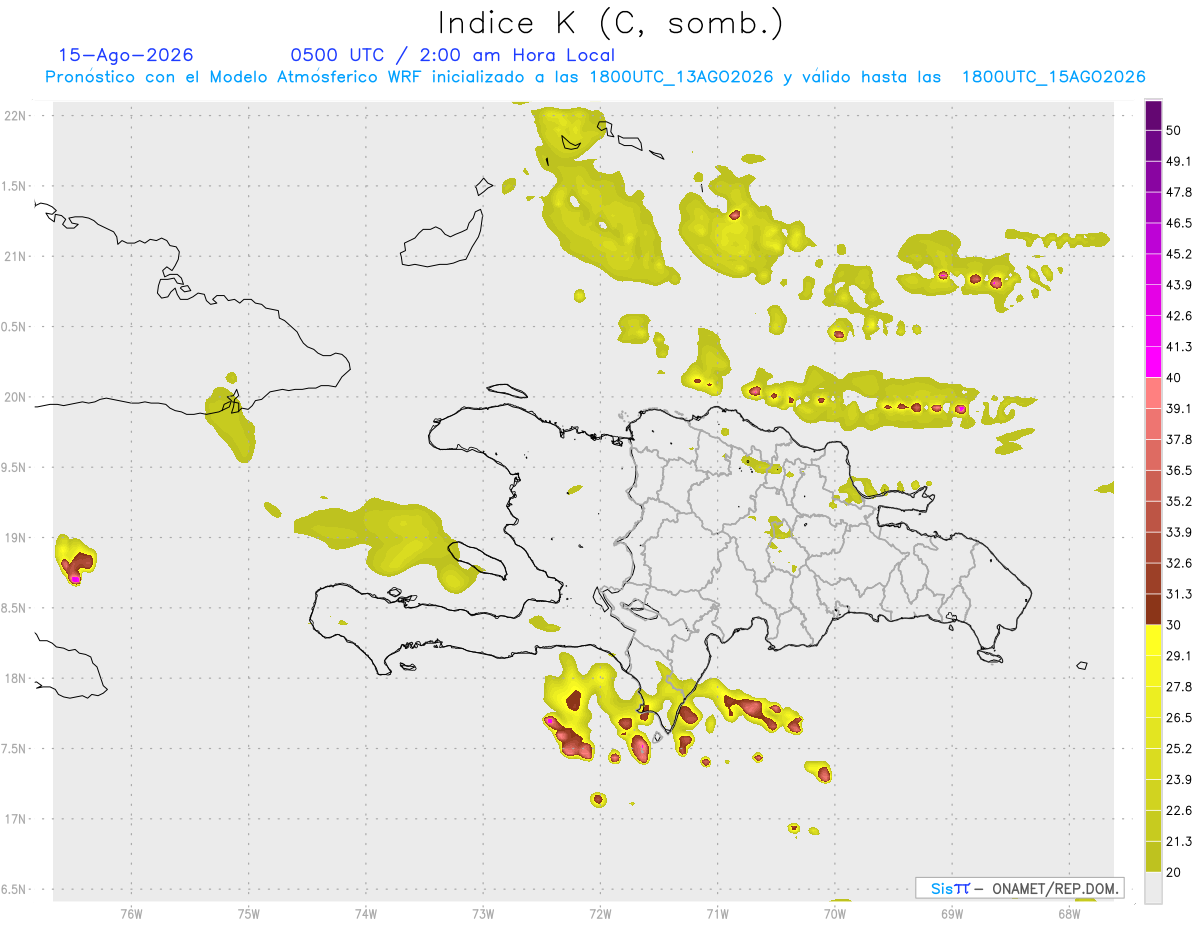Screen dimensions: 1200x927
Task: Click the "76W" longitude label
Action: (x=131, y=914)
